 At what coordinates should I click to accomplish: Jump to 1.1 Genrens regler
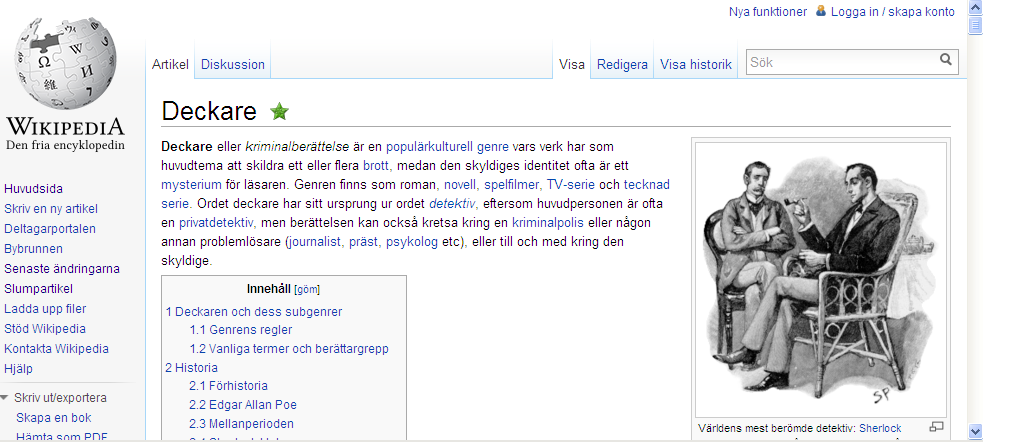[x=241, y=330]
